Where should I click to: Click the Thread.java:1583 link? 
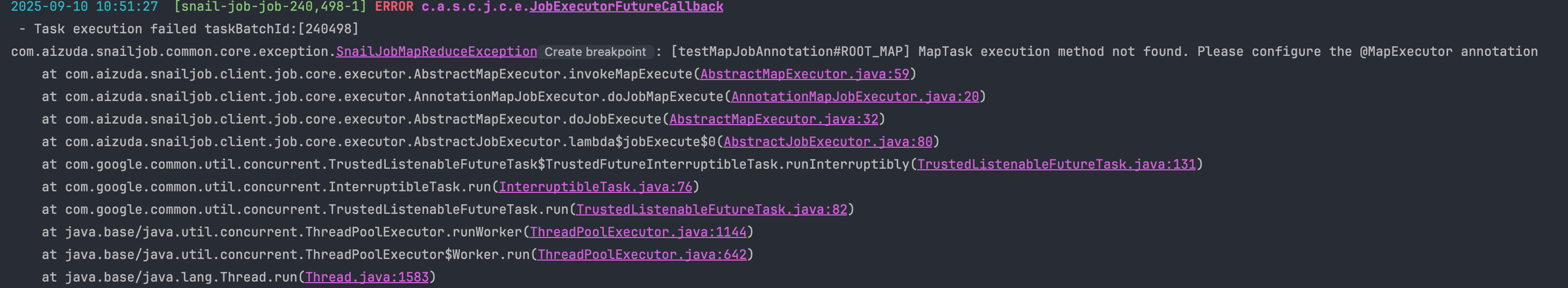(x=366, y=277)
